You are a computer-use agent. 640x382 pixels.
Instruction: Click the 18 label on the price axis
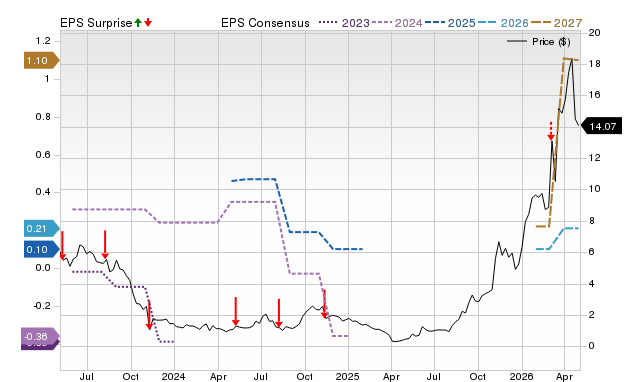tap(594, 64)
